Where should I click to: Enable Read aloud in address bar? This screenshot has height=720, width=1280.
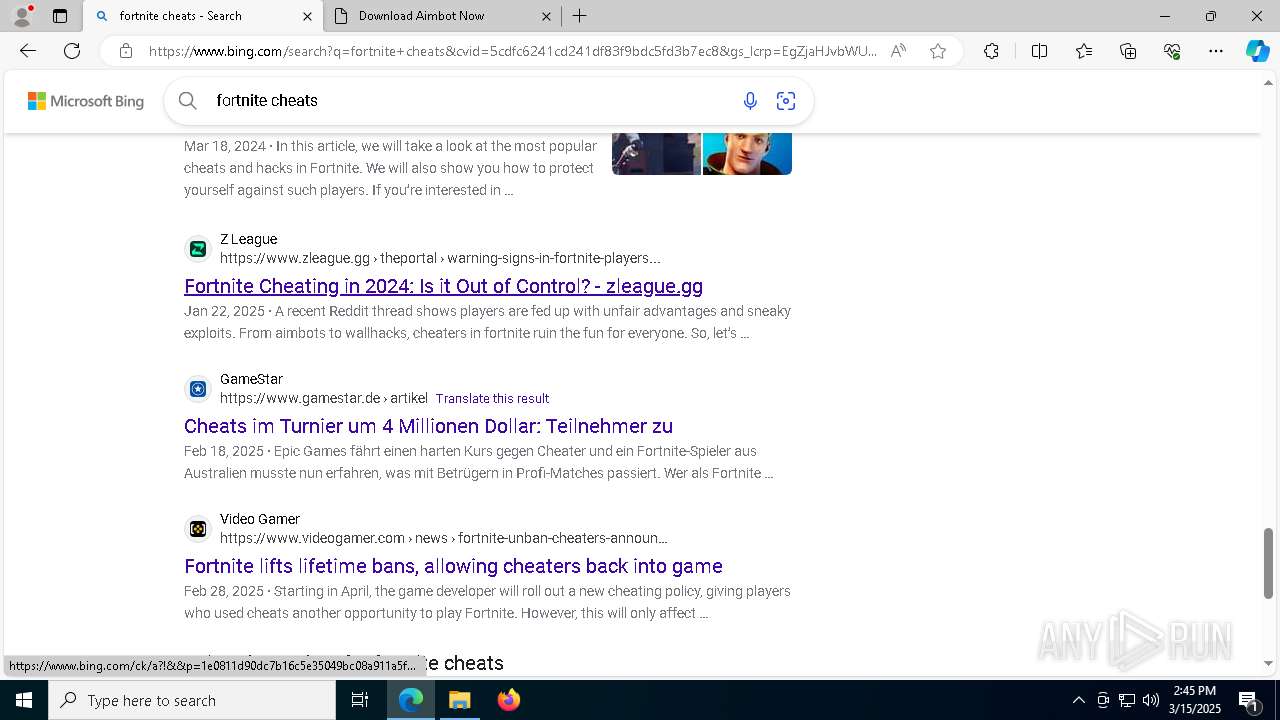pos(898,51)
